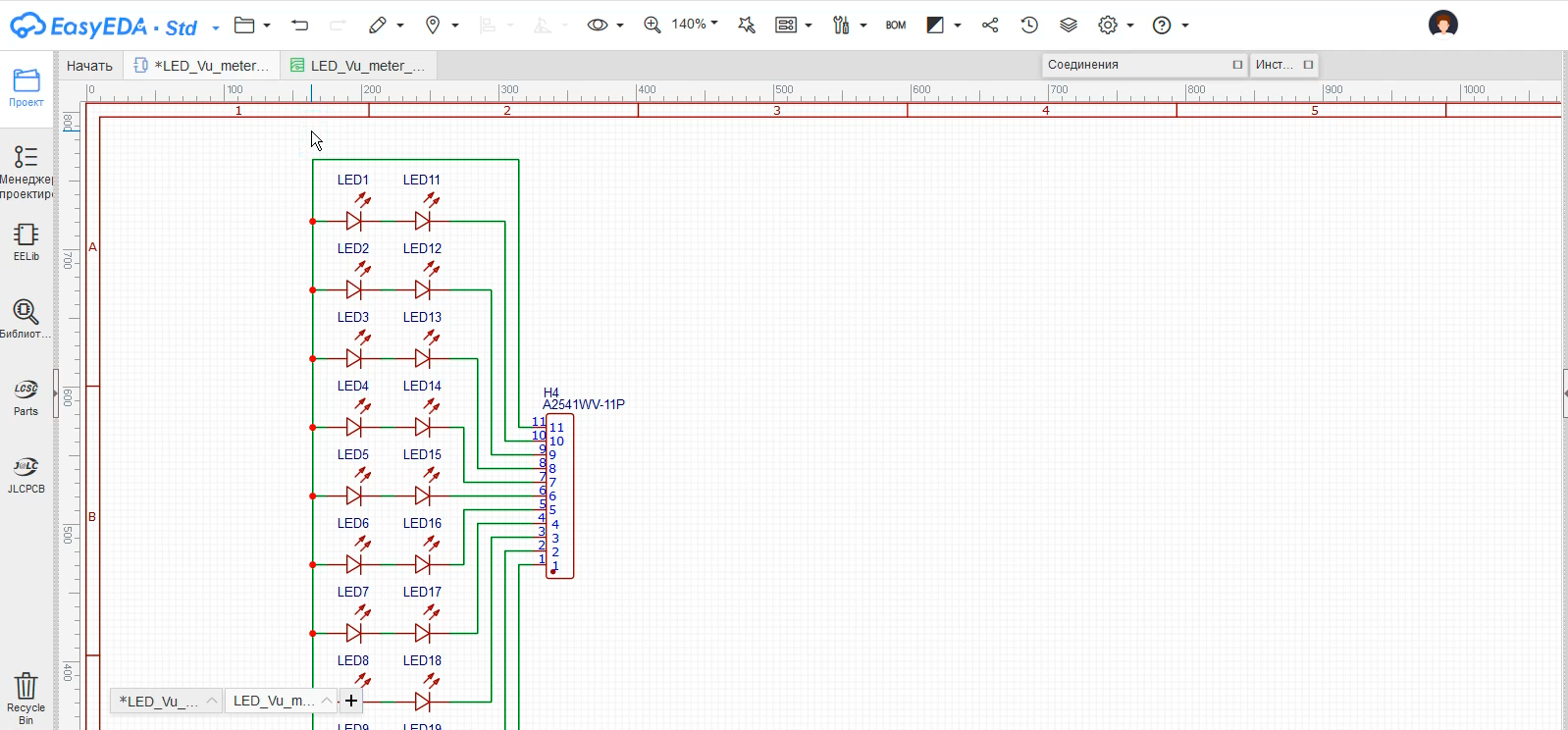Viewport: 1568px width, 730px height.
Task: Expand the Design form icon dropdown arrow
Action: [x=809, y=26]
